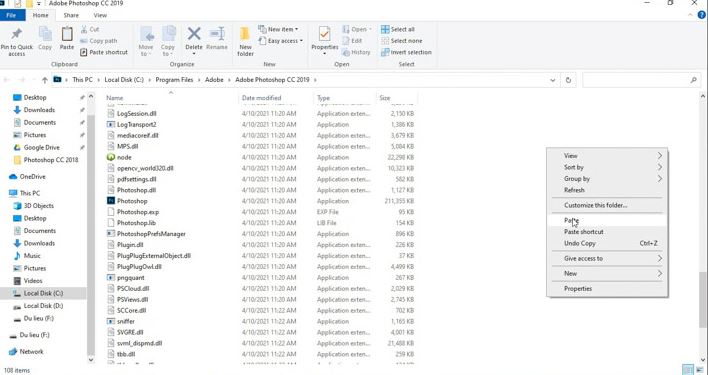Click Paste shortcut in ribbon
The width and height of the screenshot is (708, 375).
[x=104, y=52]
